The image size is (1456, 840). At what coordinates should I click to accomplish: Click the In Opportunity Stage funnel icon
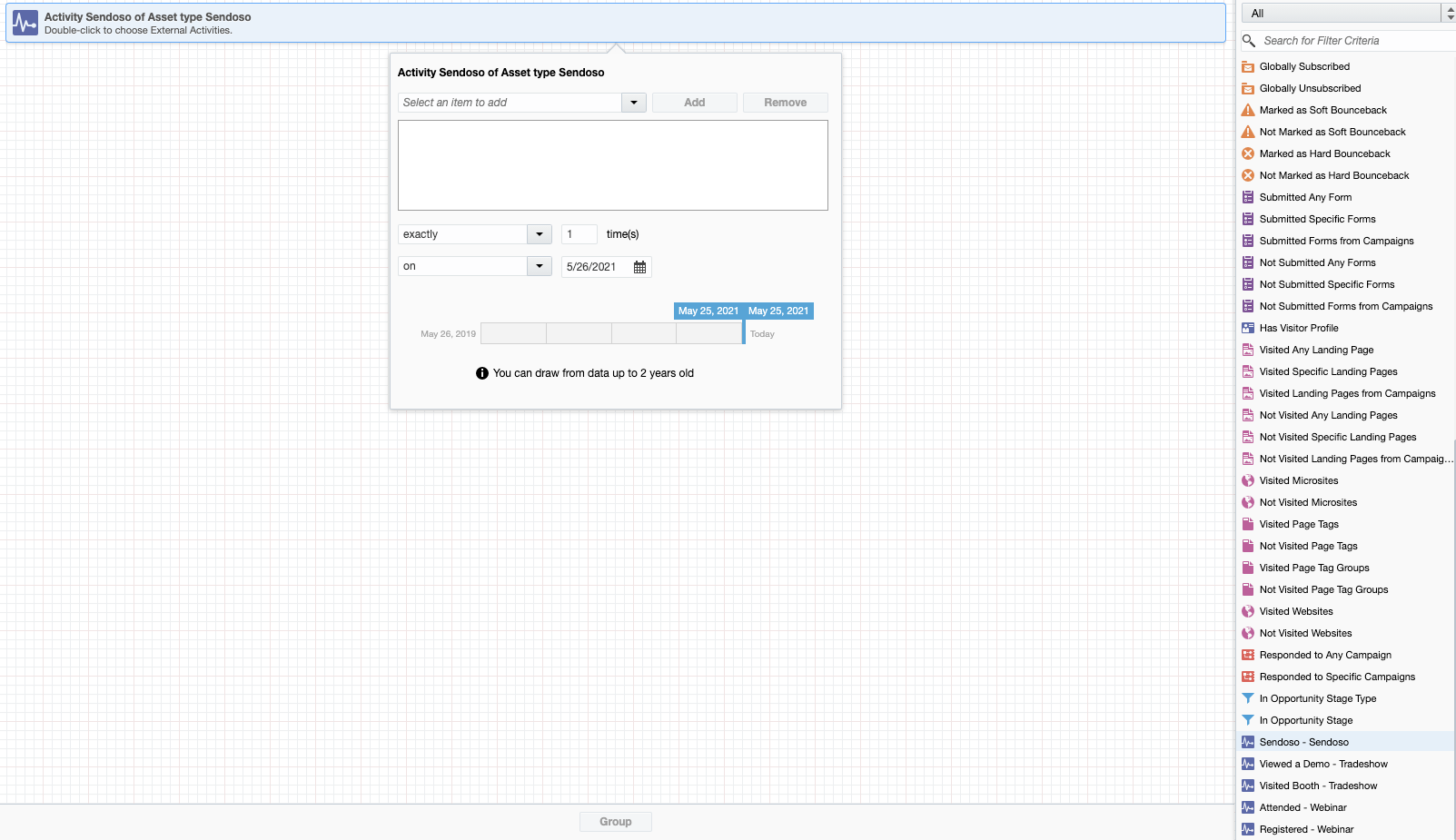coord(1248,720)
